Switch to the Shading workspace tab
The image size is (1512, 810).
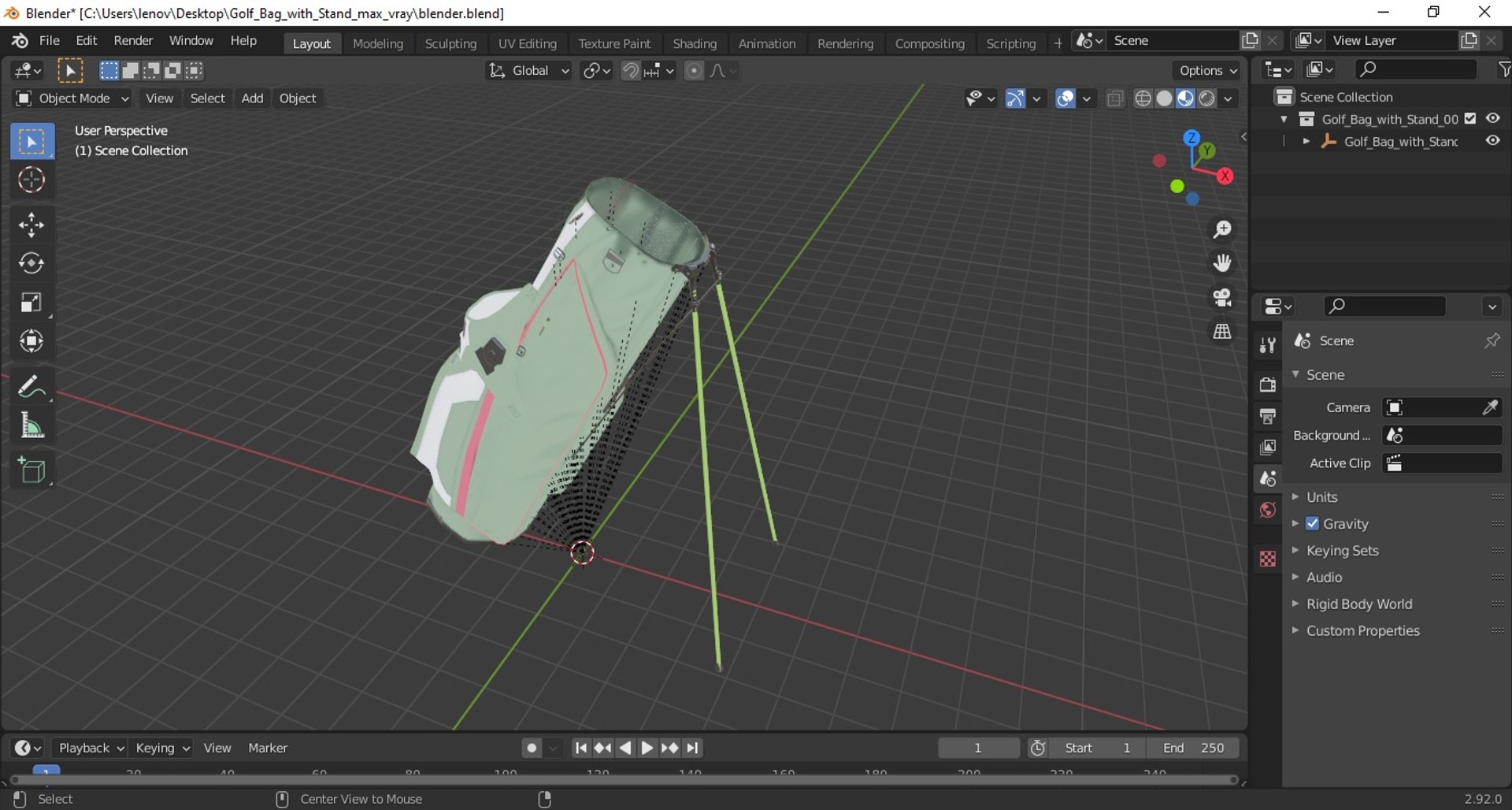click(695, 43)
